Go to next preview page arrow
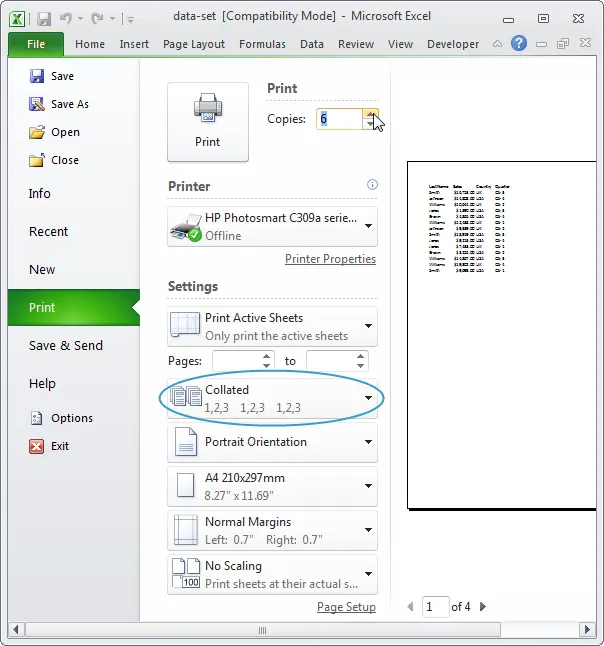The height and width of the screenshot is (646, 604). tap(483, 607)
